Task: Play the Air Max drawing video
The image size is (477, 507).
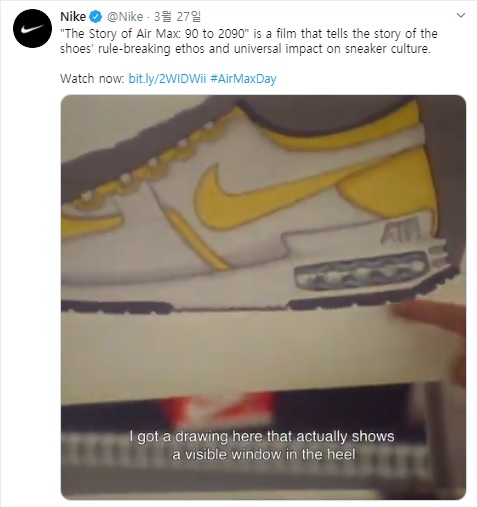Action: coord(263,297)
